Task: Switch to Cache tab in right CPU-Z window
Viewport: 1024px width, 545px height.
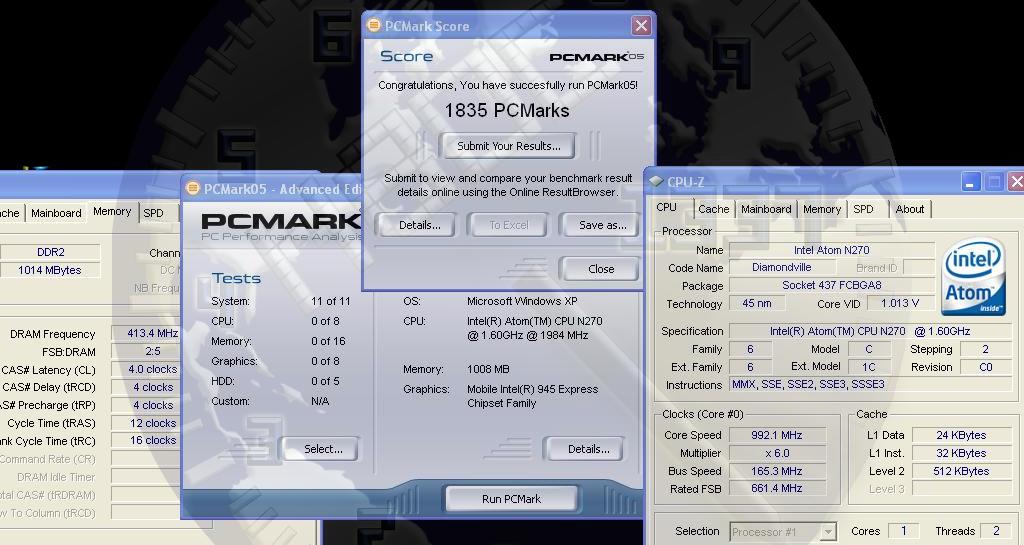Action: click(713, 209)
